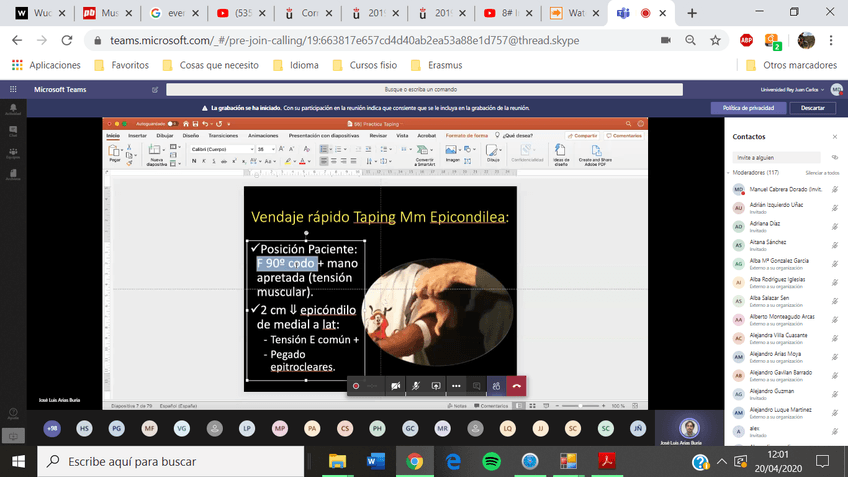Close the Contactos panel

pos(835,137)
